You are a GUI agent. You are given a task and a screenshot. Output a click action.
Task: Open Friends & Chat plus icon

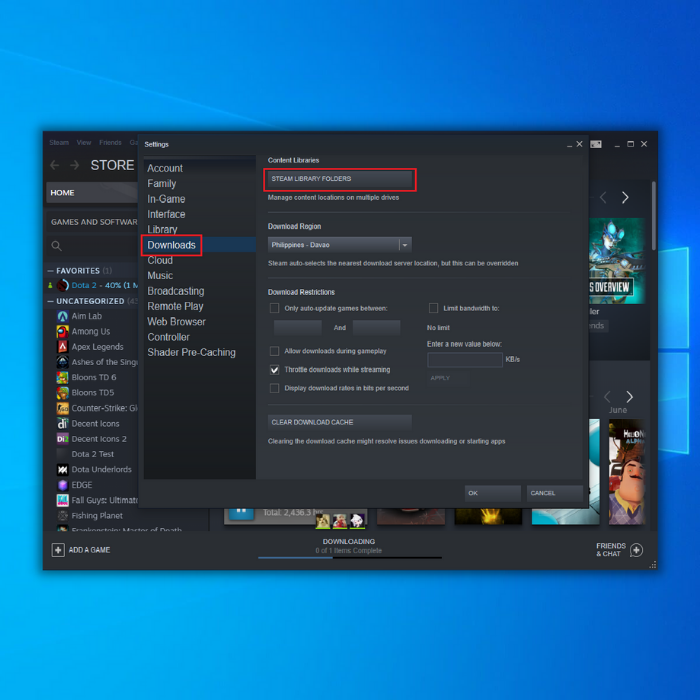pyautogui.click(x=637, y=550)
